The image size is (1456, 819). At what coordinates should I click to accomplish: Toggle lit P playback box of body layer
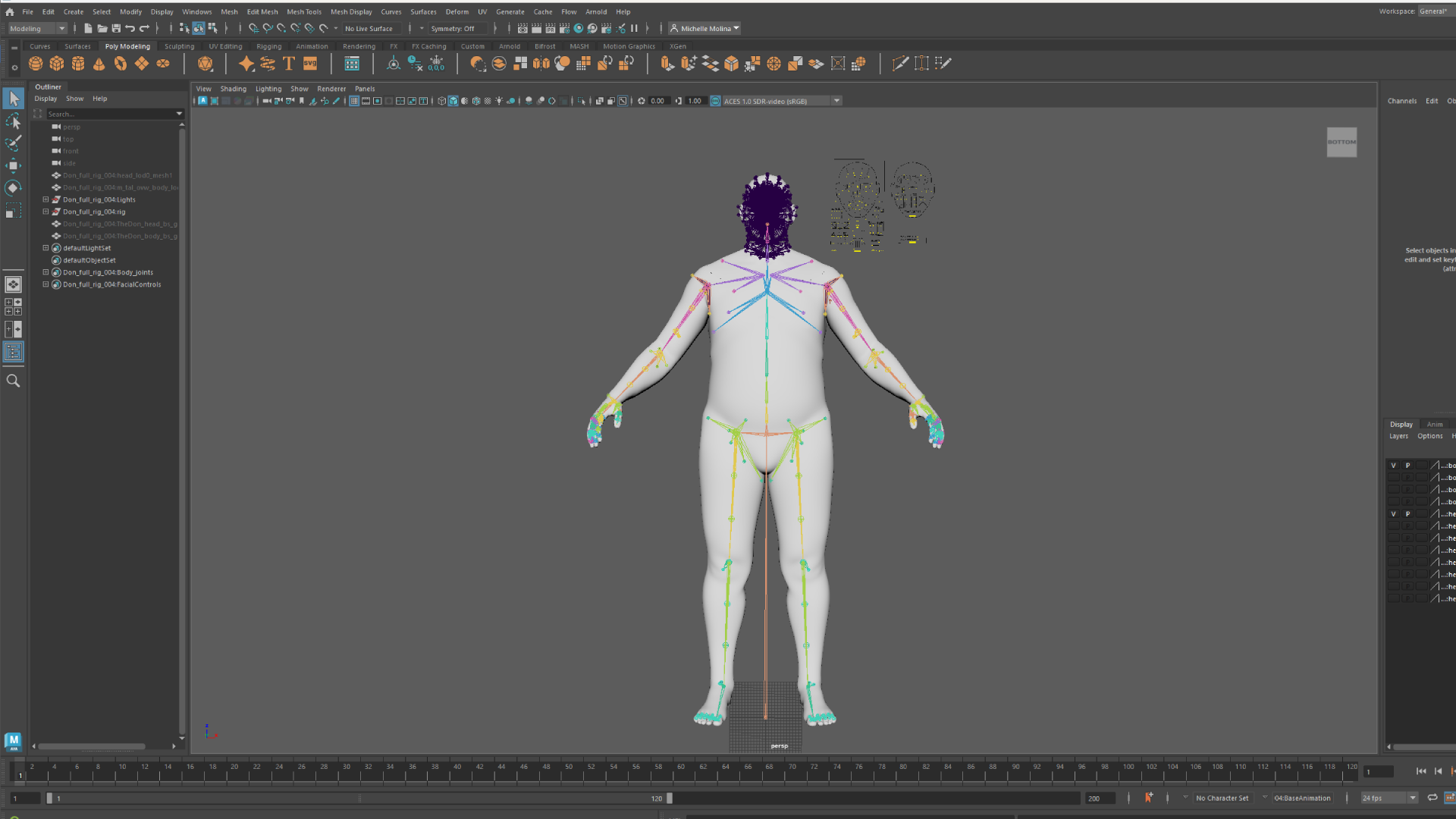click(x=1407, y=466)
